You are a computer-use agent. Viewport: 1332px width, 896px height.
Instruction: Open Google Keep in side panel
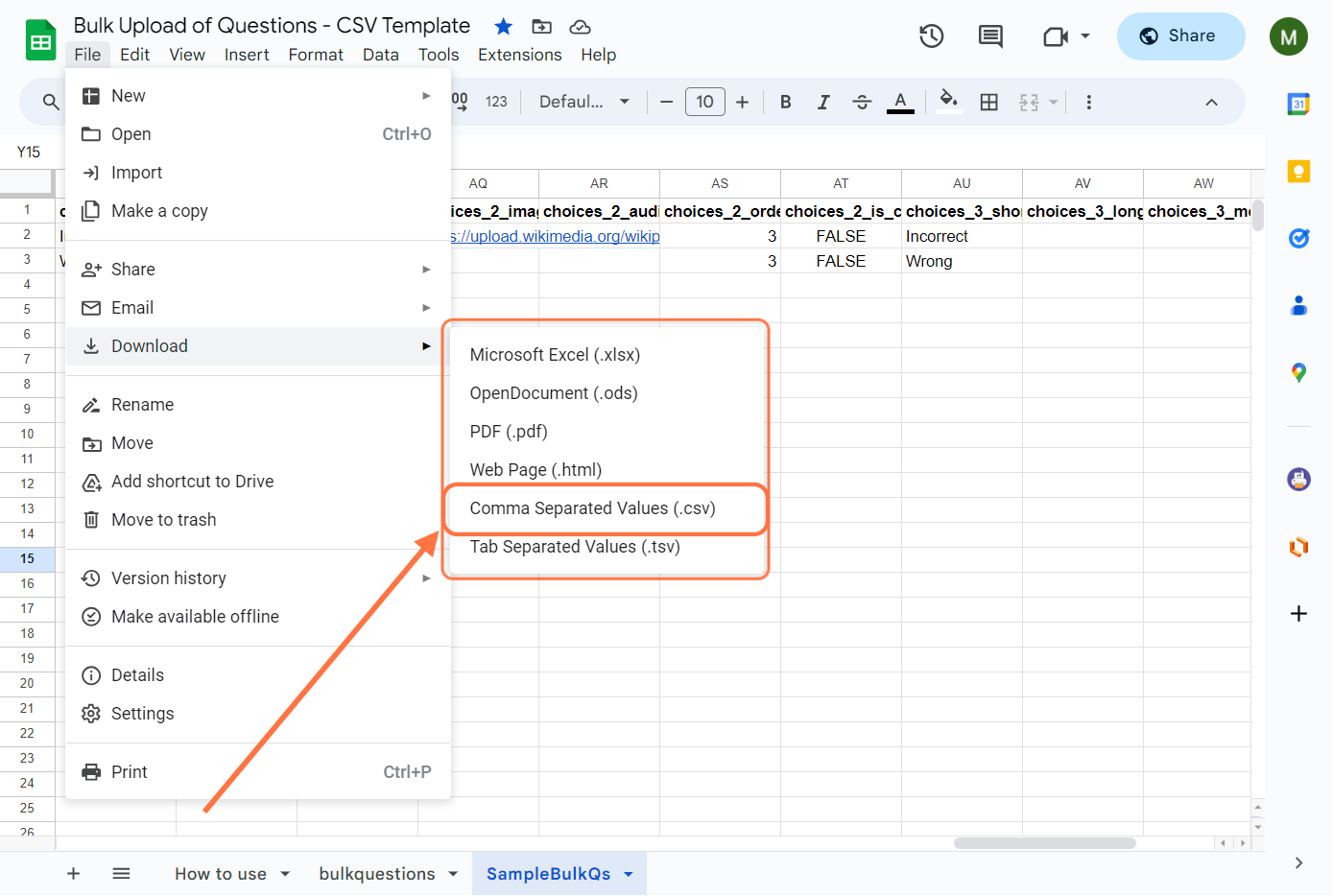(x=1298, y=172)
